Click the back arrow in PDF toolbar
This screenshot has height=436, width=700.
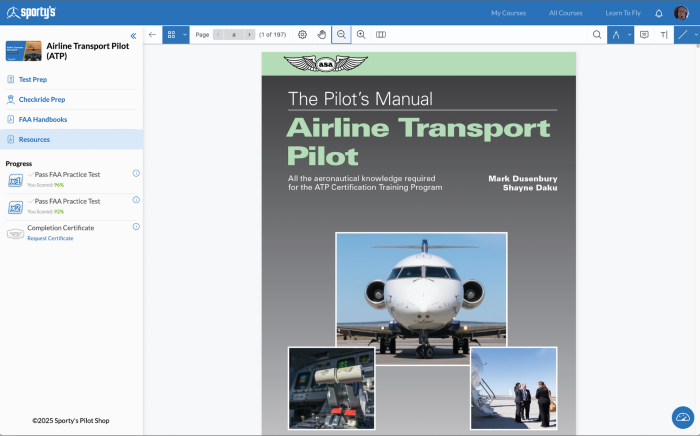[152, 34]
